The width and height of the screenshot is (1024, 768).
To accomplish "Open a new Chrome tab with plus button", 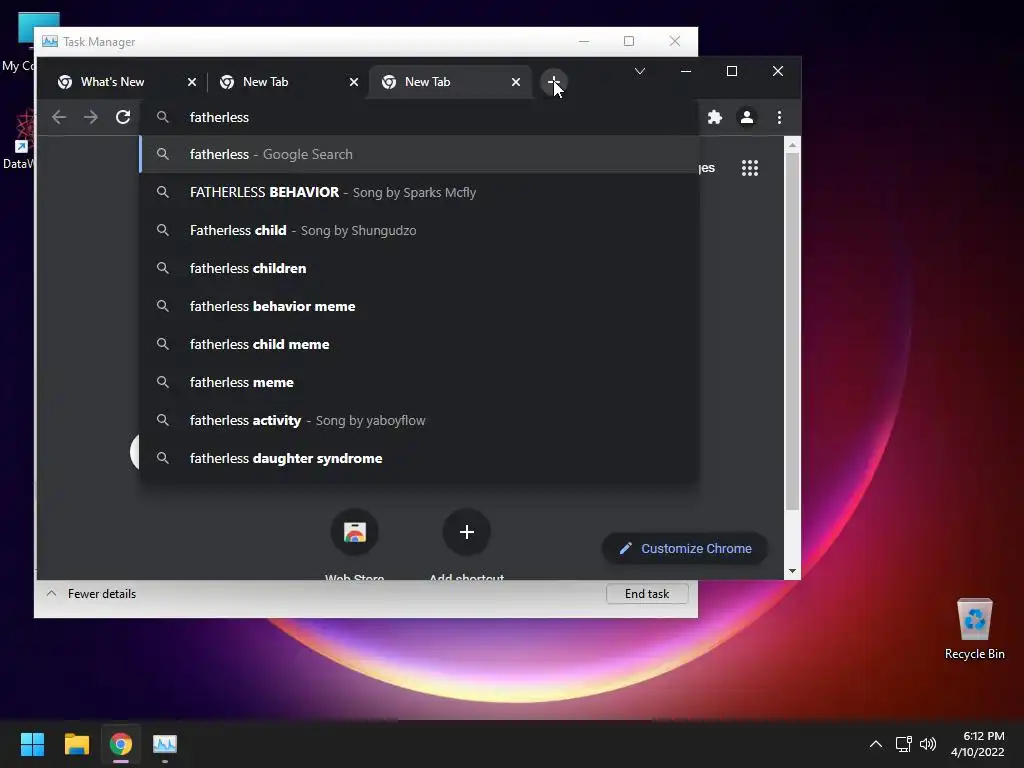I will [554, 82].
